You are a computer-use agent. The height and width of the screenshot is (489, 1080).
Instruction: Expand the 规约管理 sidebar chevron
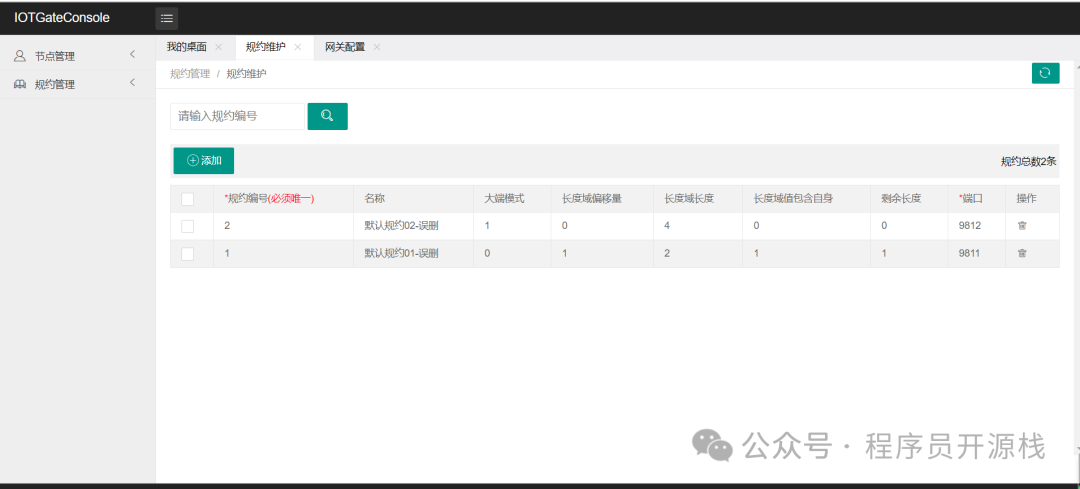click(132, 83)
